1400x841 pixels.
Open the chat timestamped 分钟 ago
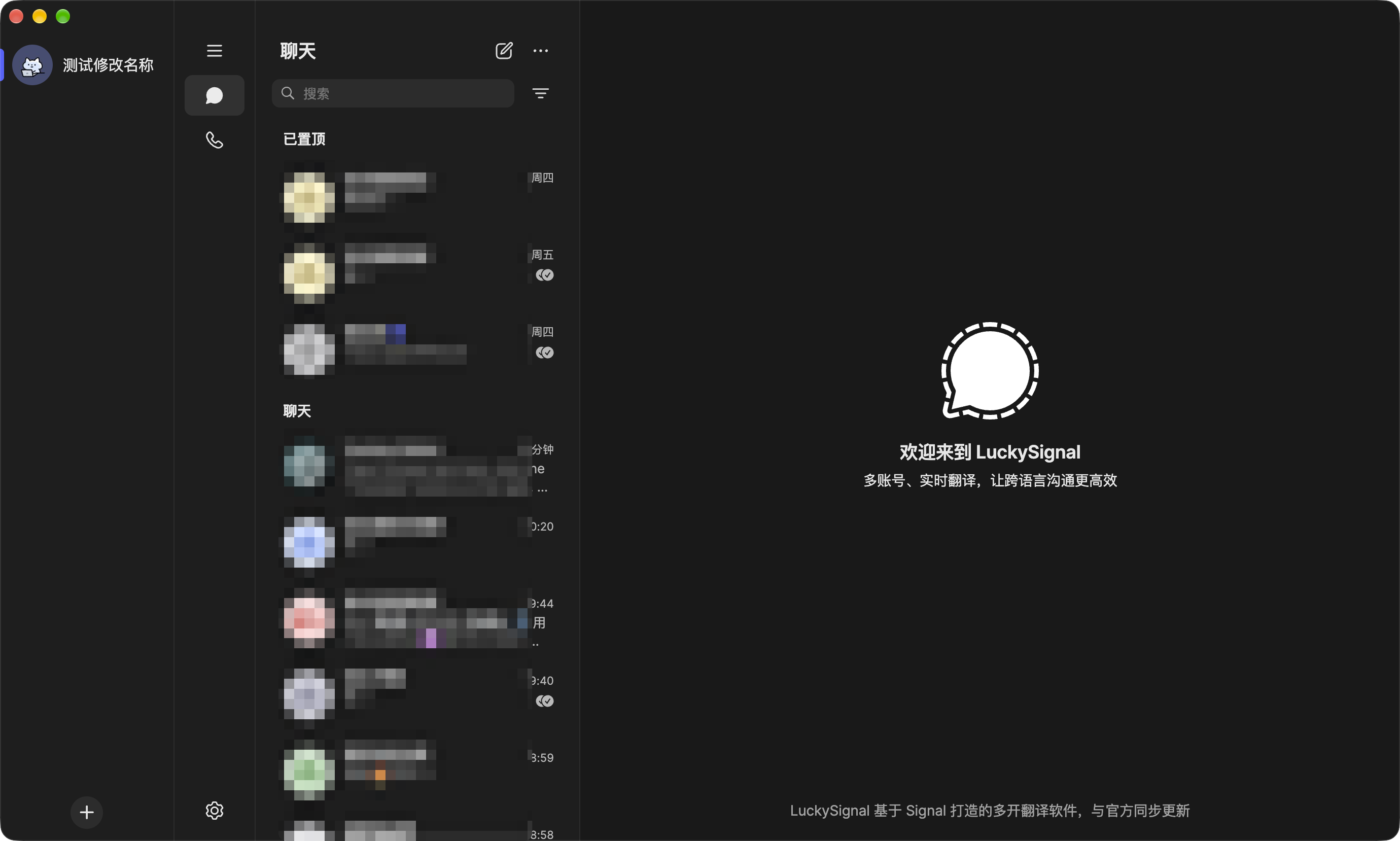click(417, 468)
